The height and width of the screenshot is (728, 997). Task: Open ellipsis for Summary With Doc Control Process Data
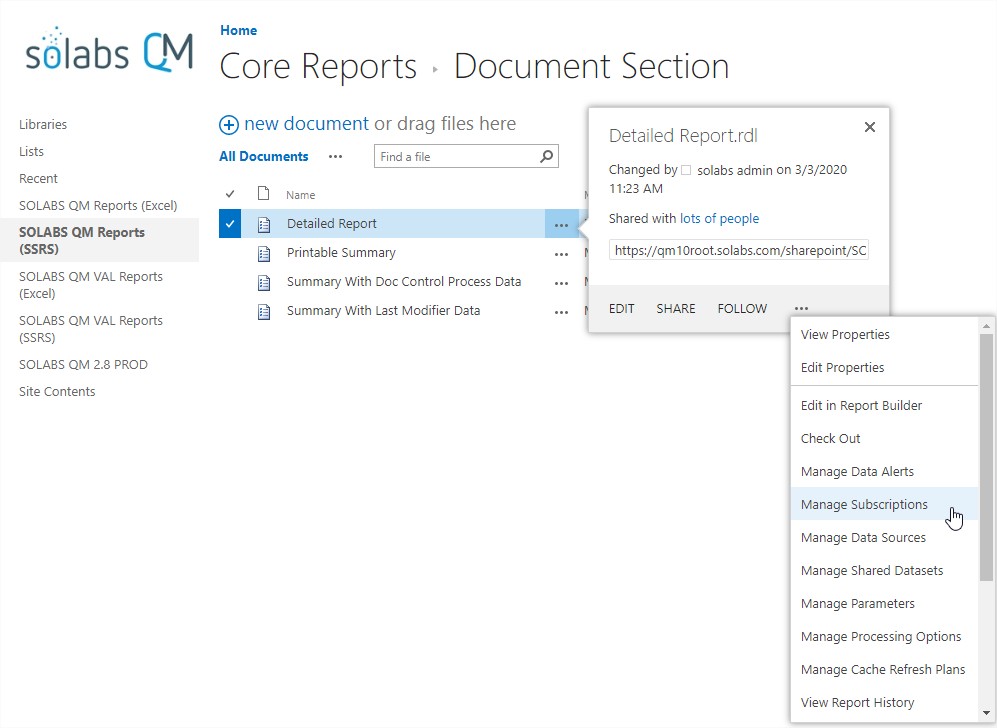tap(561, 283)
